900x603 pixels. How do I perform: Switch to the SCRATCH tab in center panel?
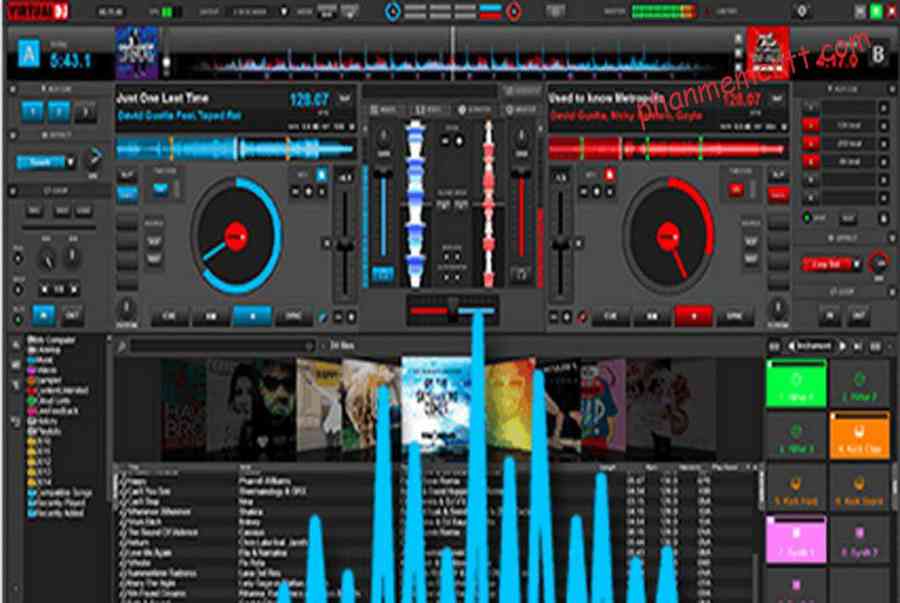click(x=475, y=109)
